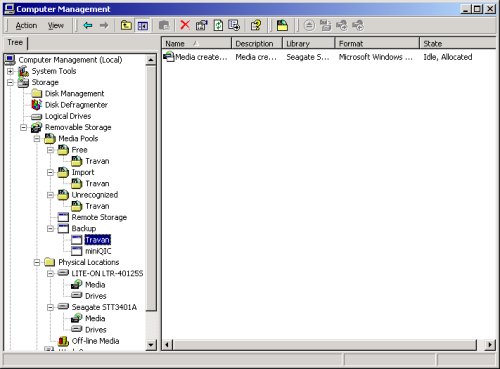This screenshot has width=500, height=369.
Task: Select Media under LITE-ON LTR-40125S
Action: (x=95, y=285)
